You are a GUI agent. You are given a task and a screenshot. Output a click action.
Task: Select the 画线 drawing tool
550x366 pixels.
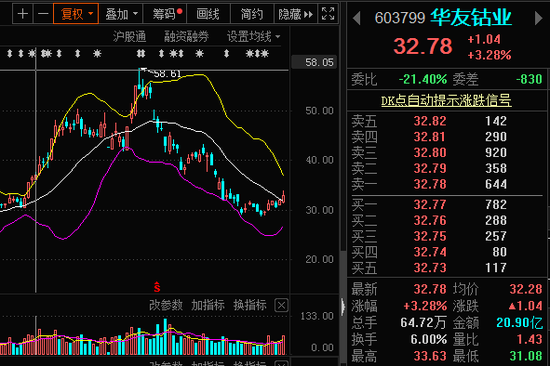point(208,14)
